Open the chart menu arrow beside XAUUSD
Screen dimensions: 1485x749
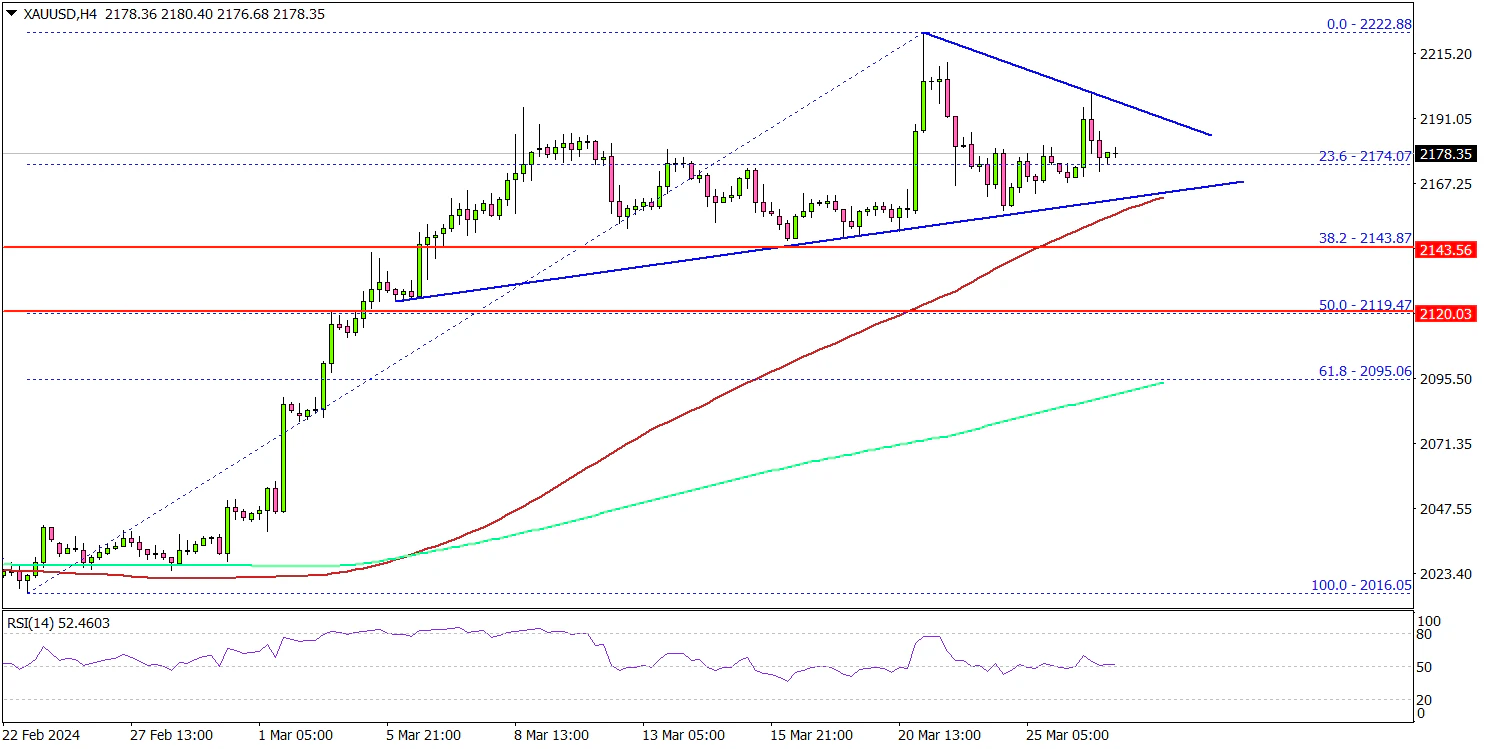[x=8, y=15]
